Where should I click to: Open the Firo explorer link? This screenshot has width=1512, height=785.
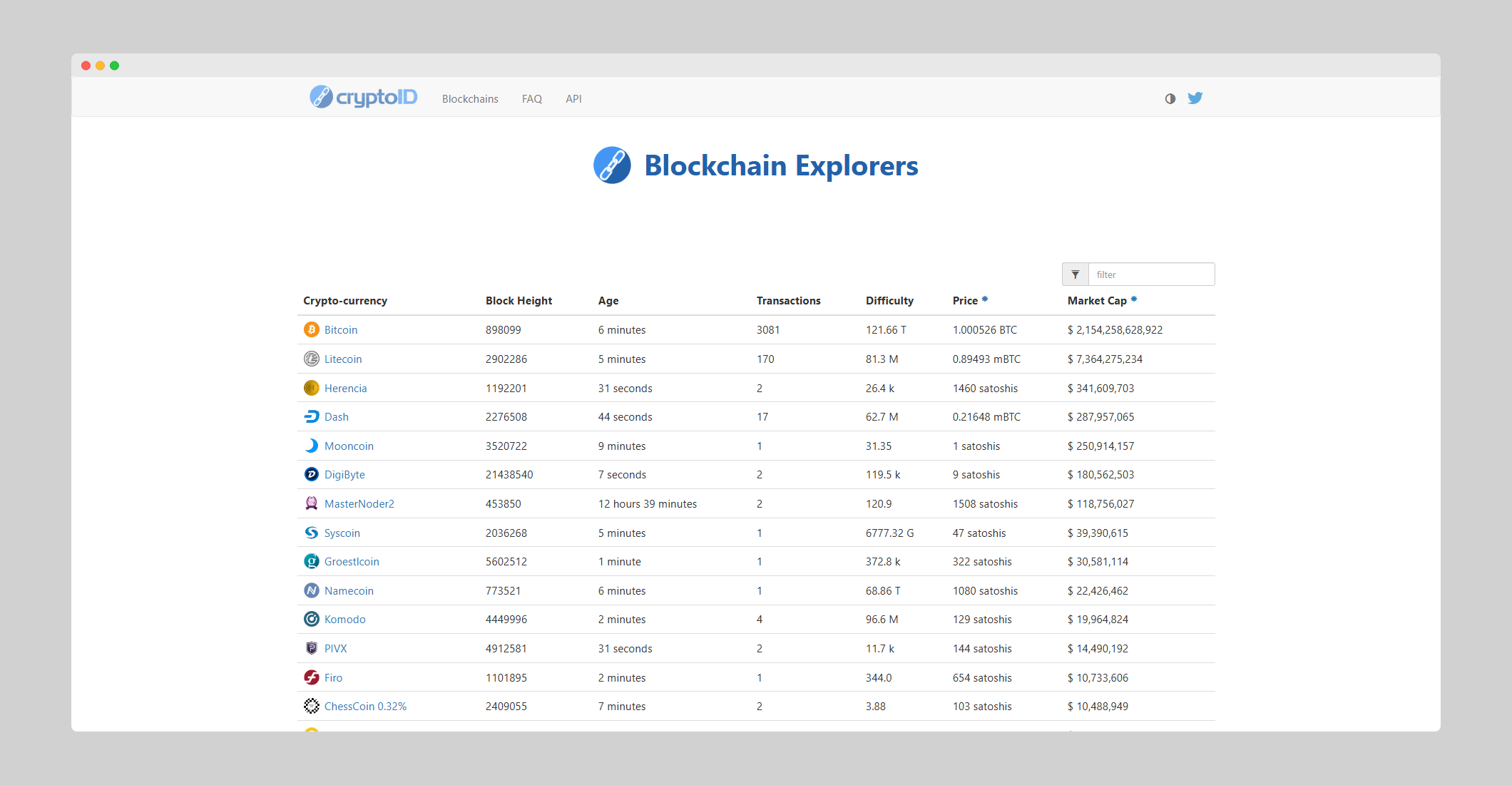333,678
